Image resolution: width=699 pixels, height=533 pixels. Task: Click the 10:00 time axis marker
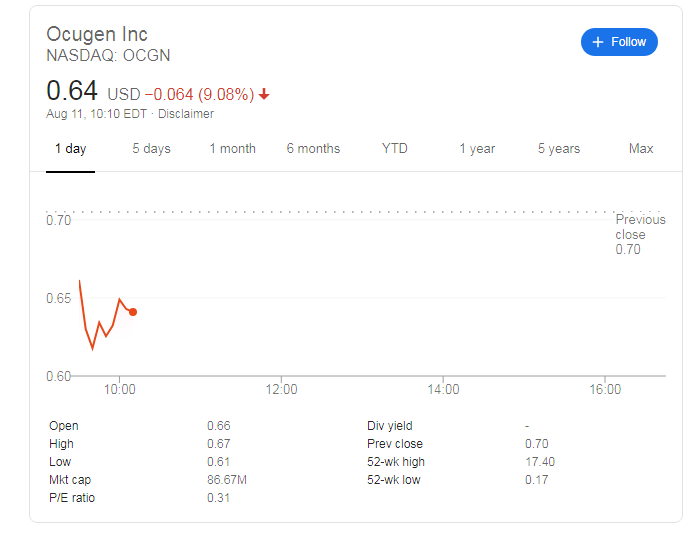click(x=119, y=390)
